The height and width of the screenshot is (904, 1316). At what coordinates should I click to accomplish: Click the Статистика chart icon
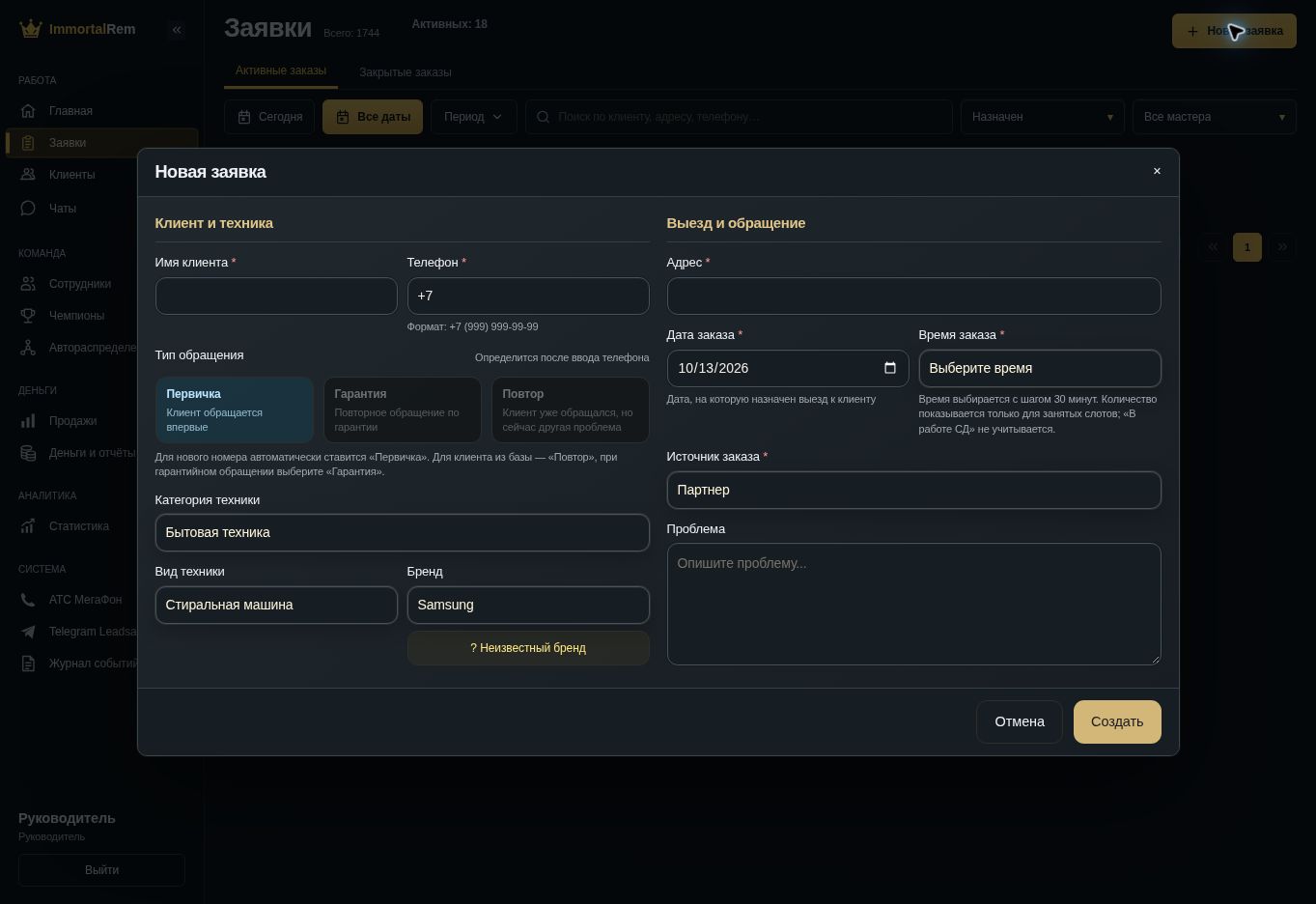[x=28, y=526]
